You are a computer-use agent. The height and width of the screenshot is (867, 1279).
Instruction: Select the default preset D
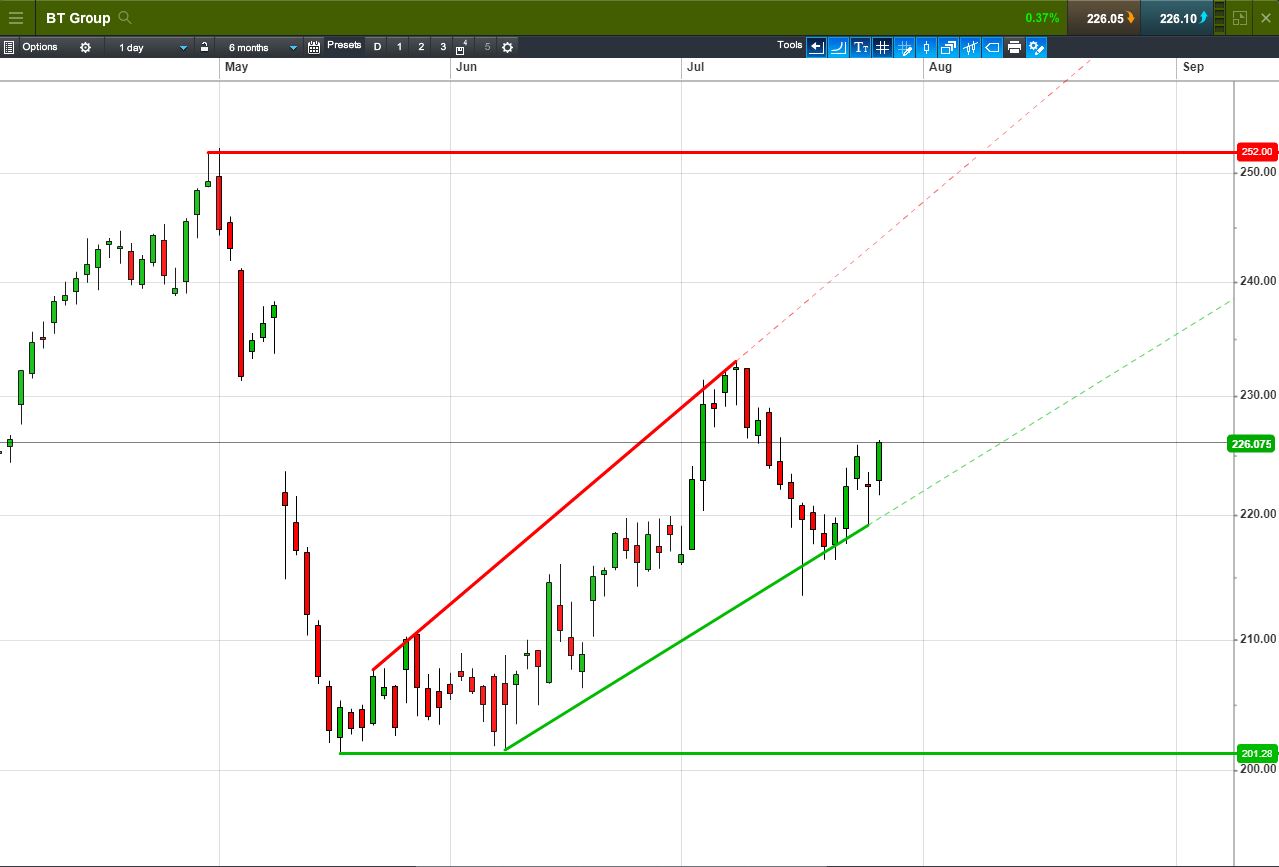[377, 47]
